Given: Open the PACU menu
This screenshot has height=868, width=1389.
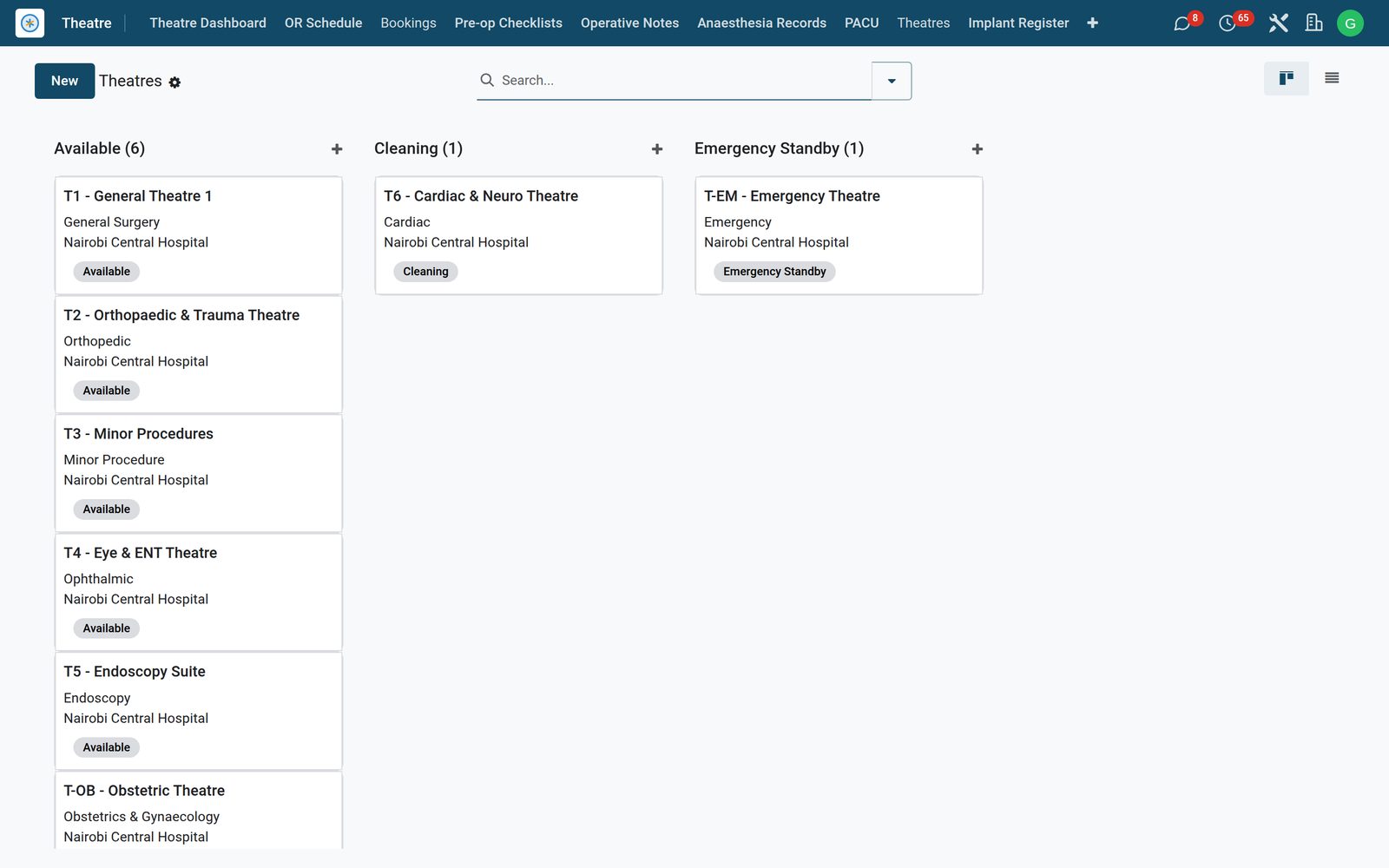Looking at the screenshot, I should click(x=861, y=23).
